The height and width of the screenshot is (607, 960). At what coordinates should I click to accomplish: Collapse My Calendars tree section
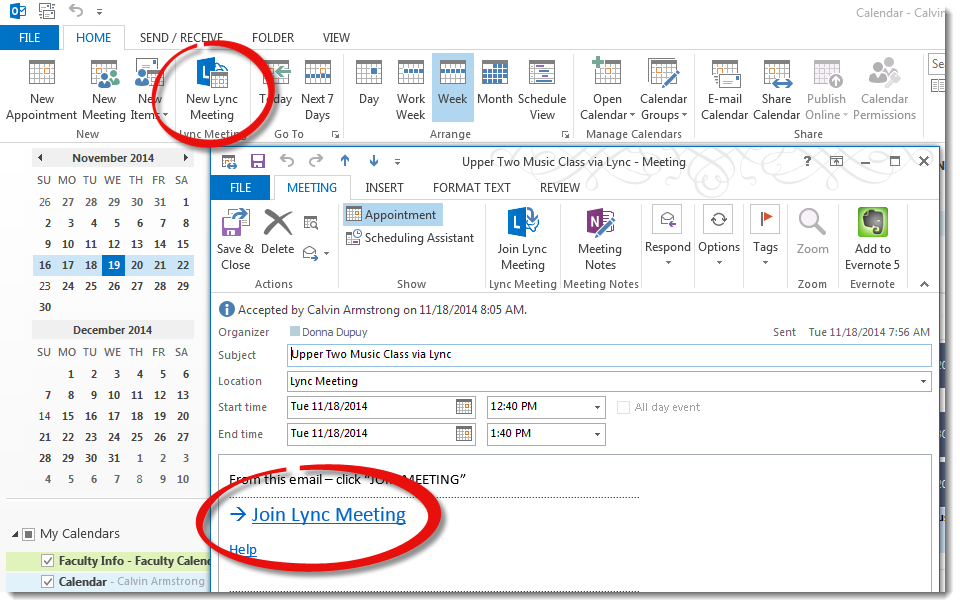click(x=15, y=535)
